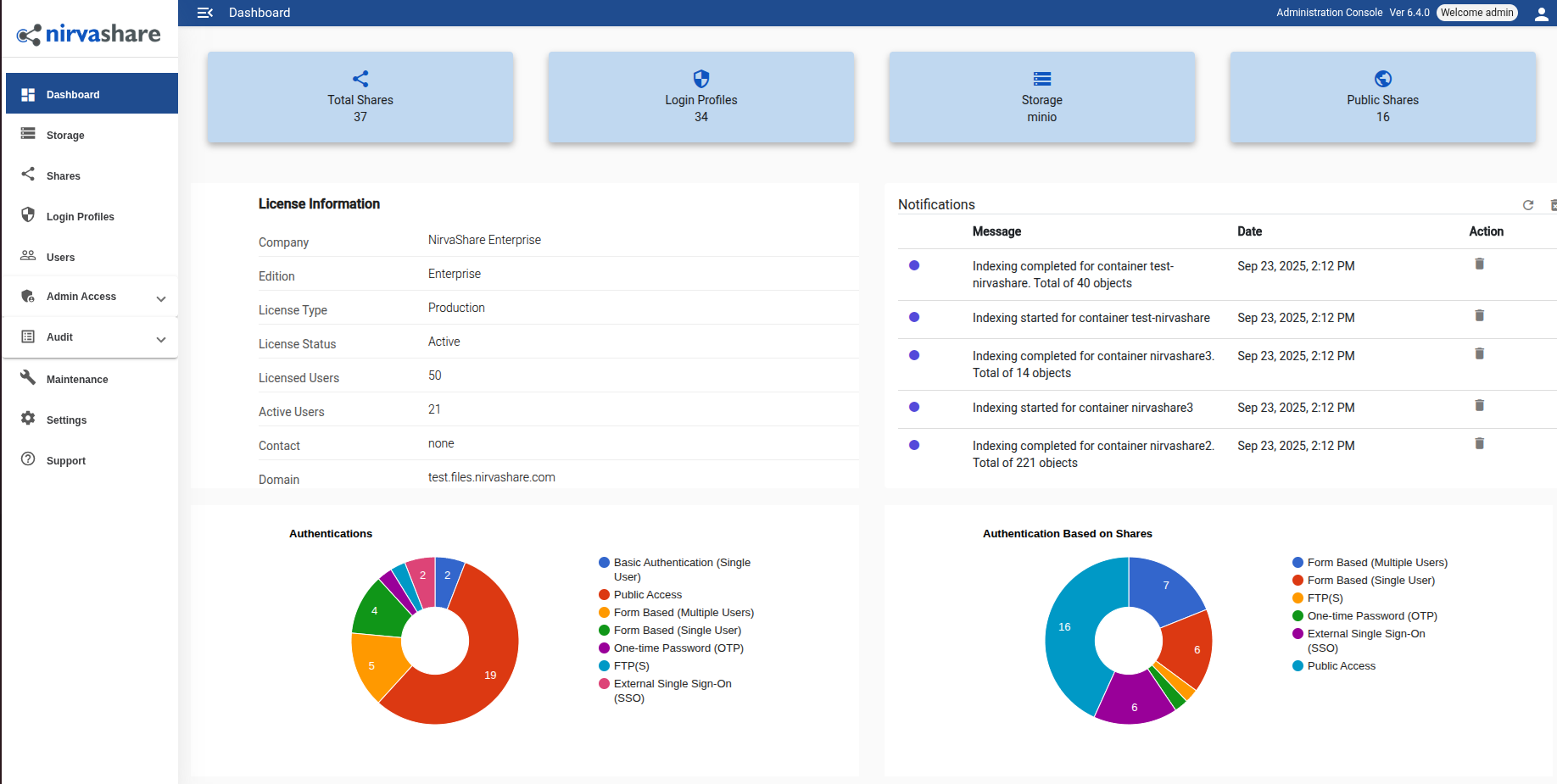Toggle the FTP(S) legend in Authentication Based on Shares
1557x784 pixels.
[x=1324, y=598]
